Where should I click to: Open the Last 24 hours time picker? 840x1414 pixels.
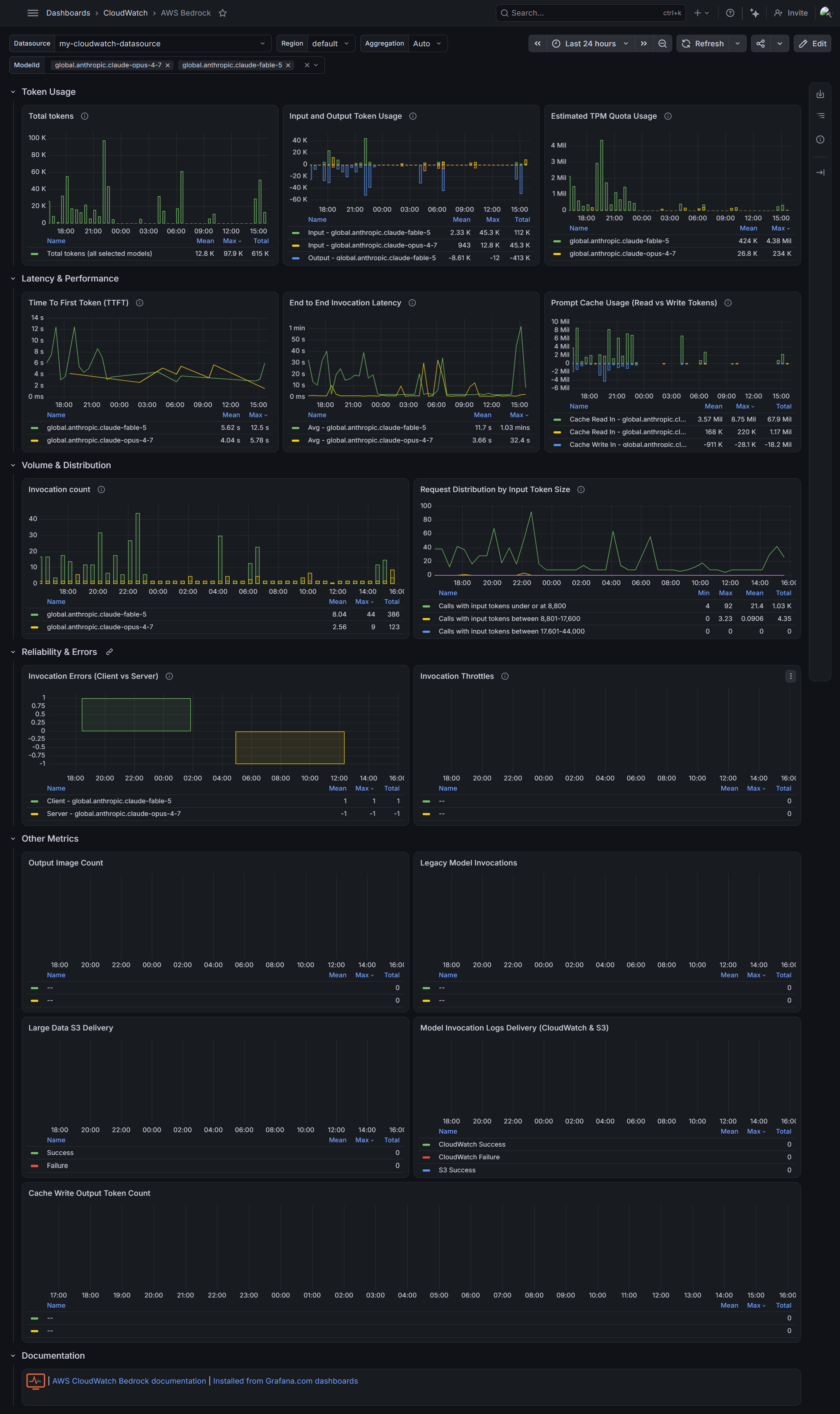(590, 43)
